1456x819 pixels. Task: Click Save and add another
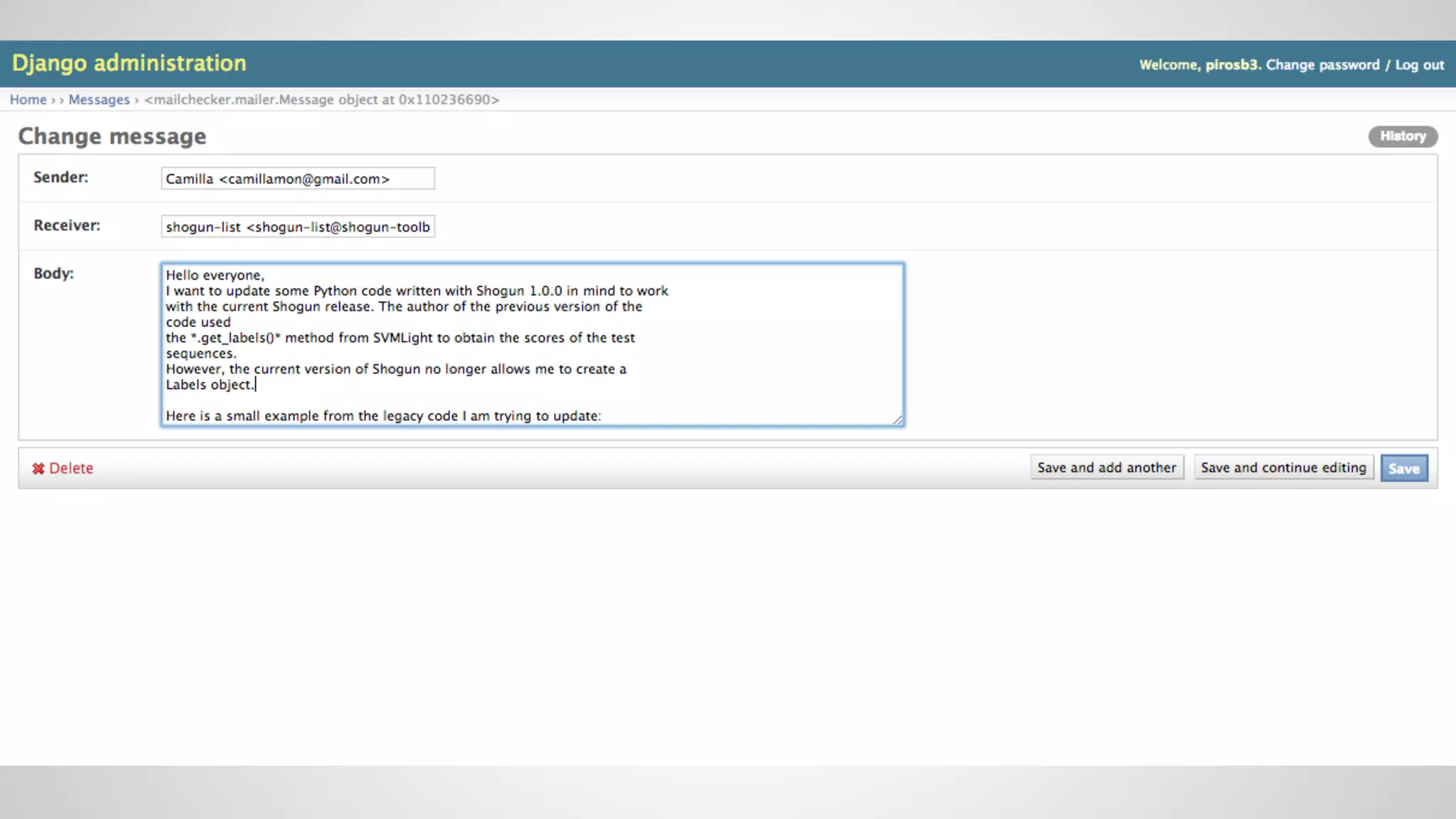[1106, 468]
